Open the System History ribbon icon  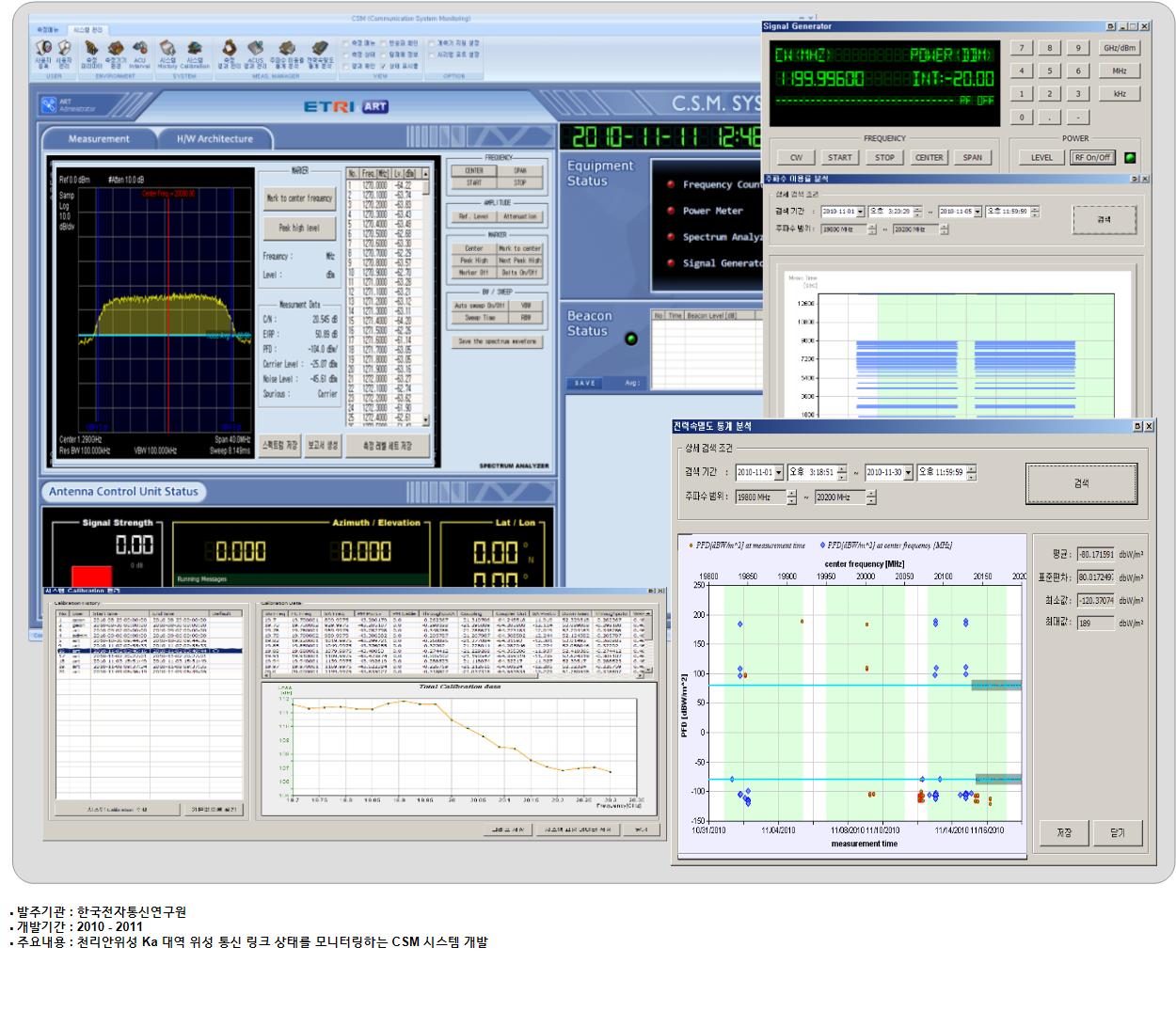[167, 55]
